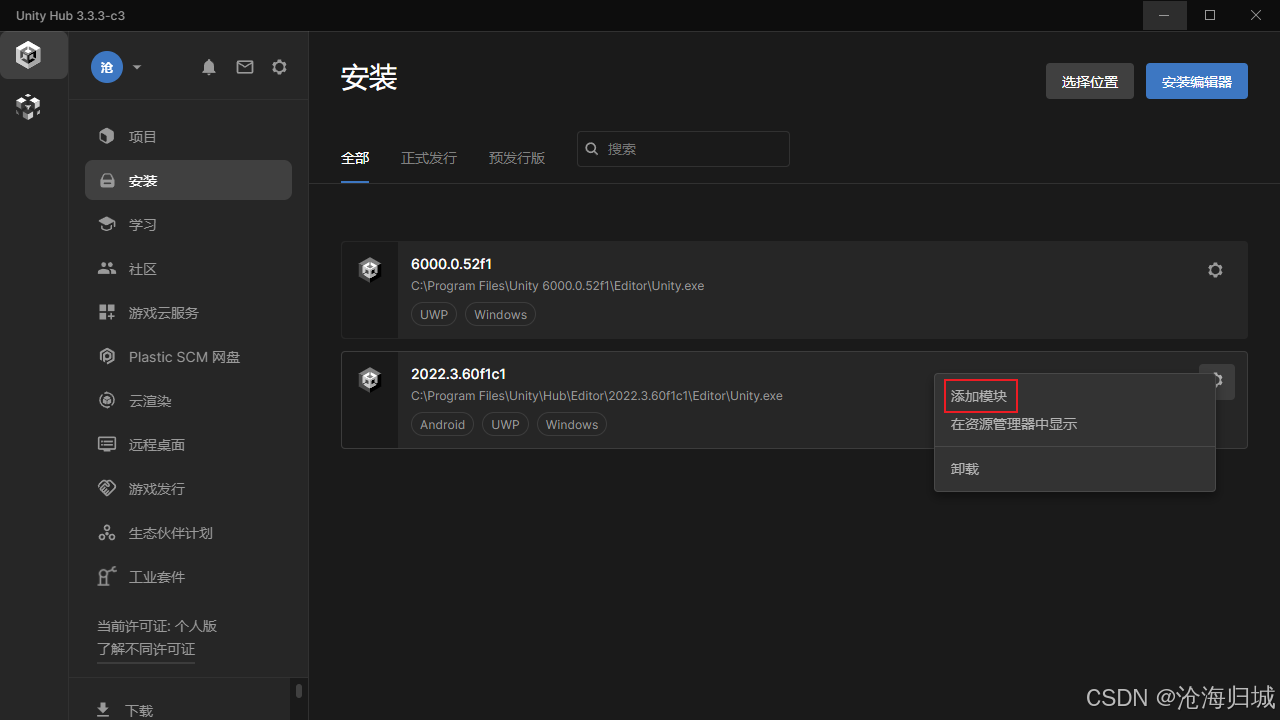Click Unity logo of 2022.3.60f1c1 install

[x=370, y=380]
